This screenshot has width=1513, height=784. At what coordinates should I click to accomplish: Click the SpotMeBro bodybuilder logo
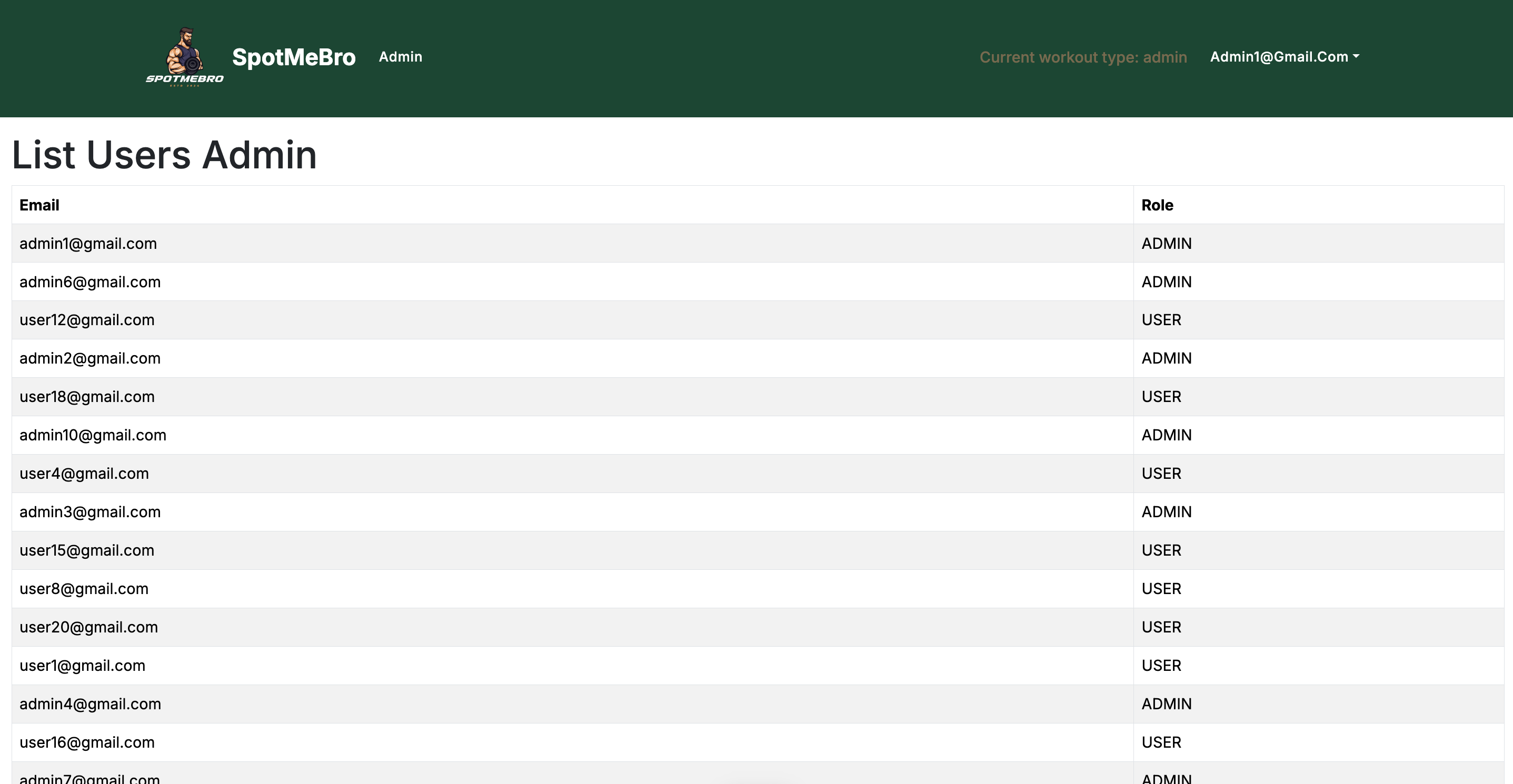[x=184, y=57]
